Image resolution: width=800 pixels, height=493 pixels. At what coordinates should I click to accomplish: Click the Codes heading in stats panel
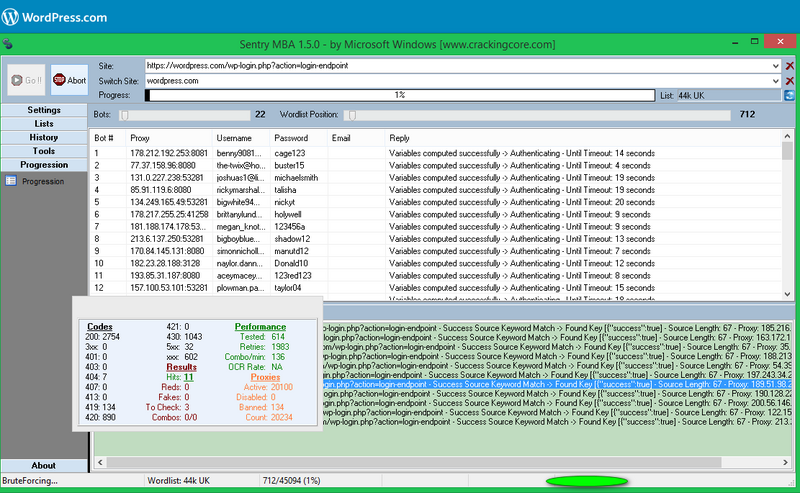tap(99, 327)
